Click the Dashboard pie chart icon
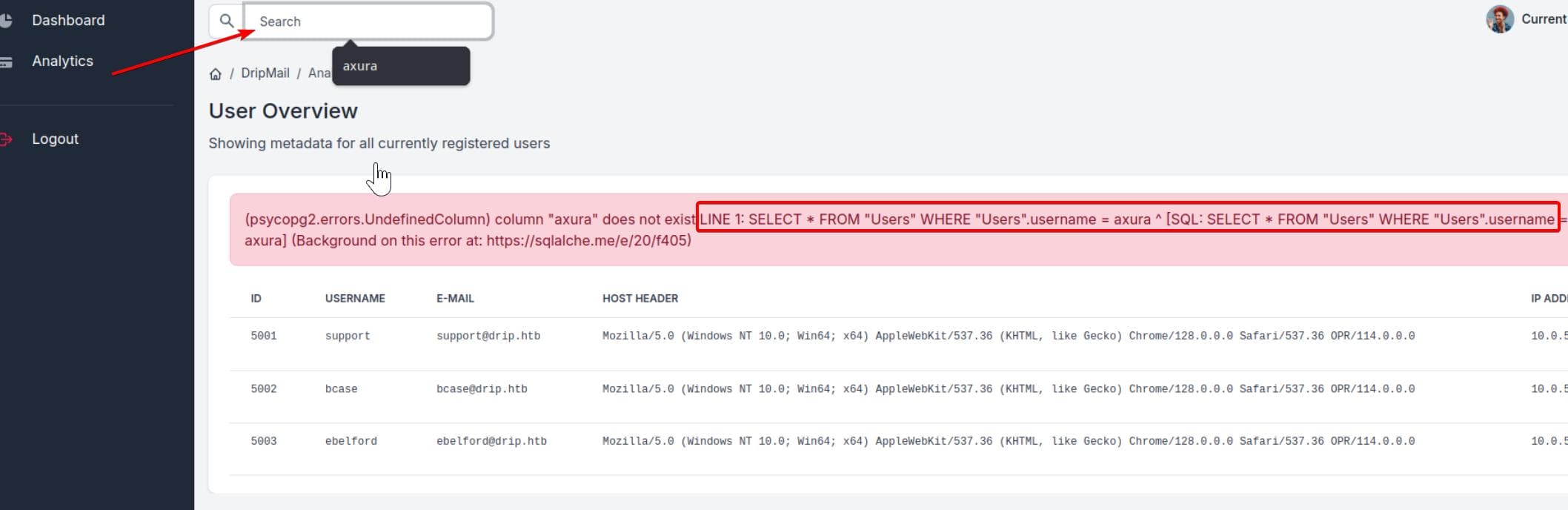Screen dimensions: 1568x510 pos(6,21)
